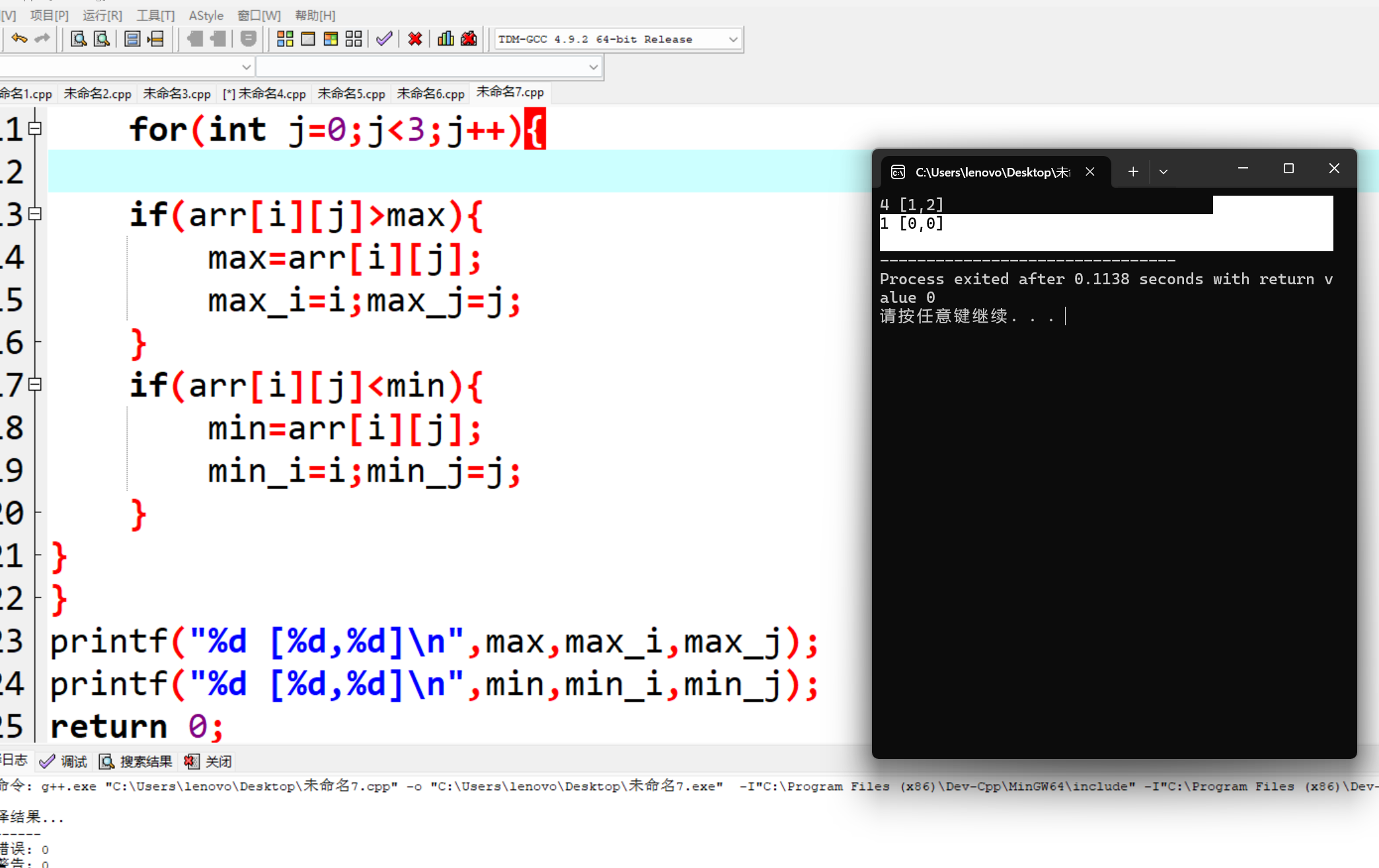The height and width of the screenshot is (868, 1379).
Task: Open the terminal tab dropdown chevron
Action: coord(1163,172)
